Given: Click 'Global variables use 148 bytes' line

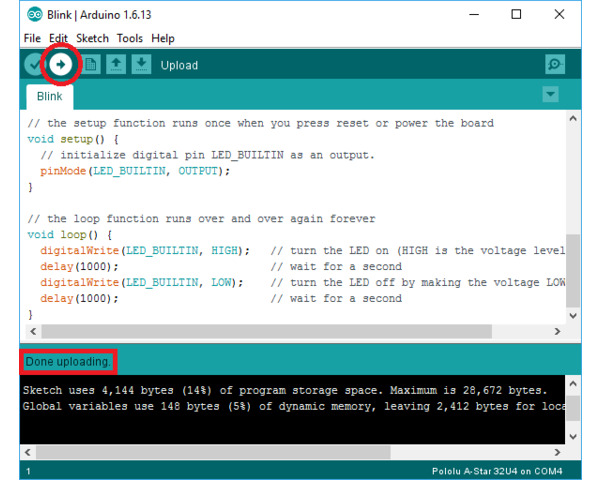Looking at the screenshot, I should point(293,406).
